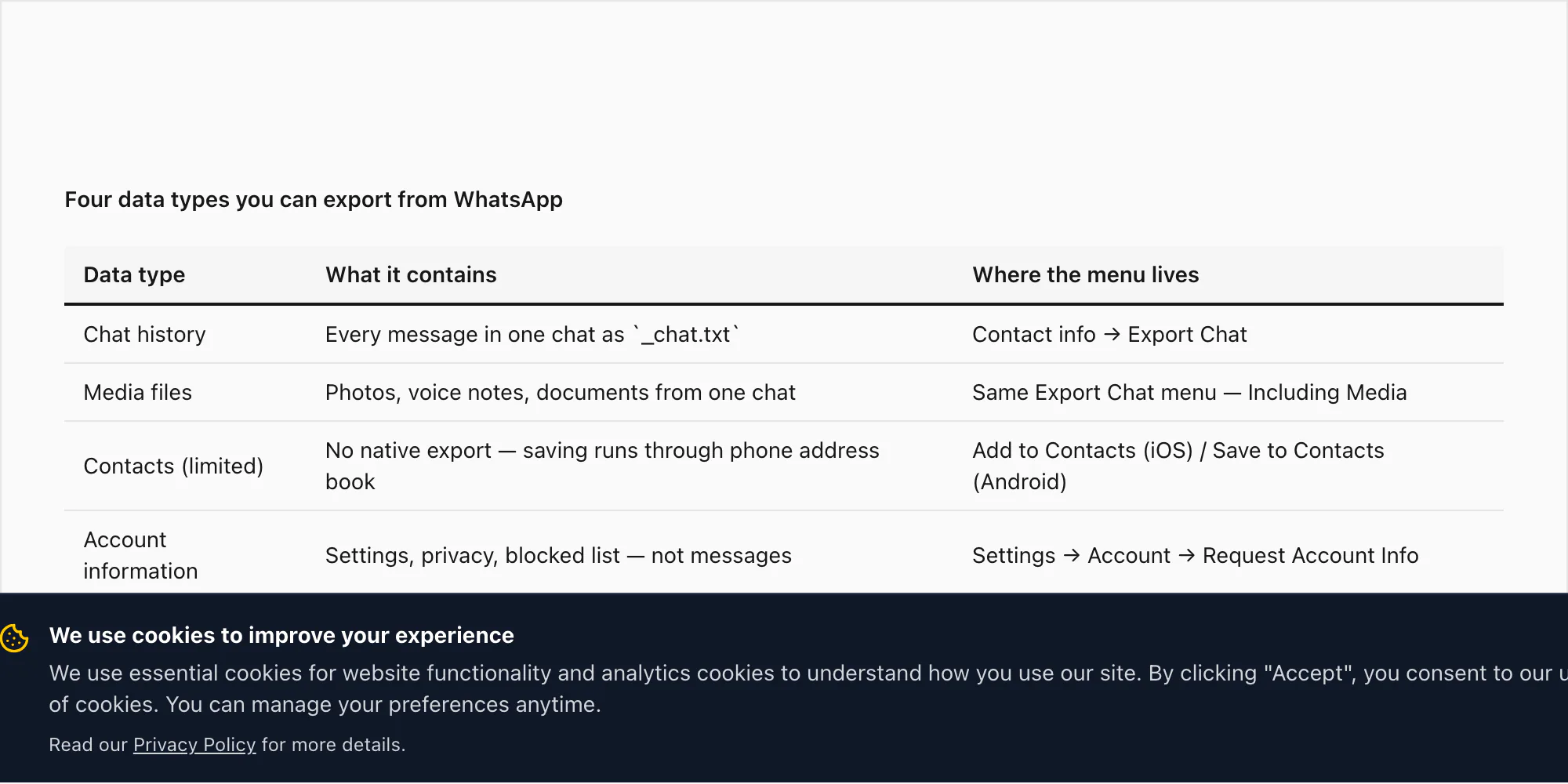1568x784 pixels.
Task: Click the cookie icon in banner
Action: point(15,638)
